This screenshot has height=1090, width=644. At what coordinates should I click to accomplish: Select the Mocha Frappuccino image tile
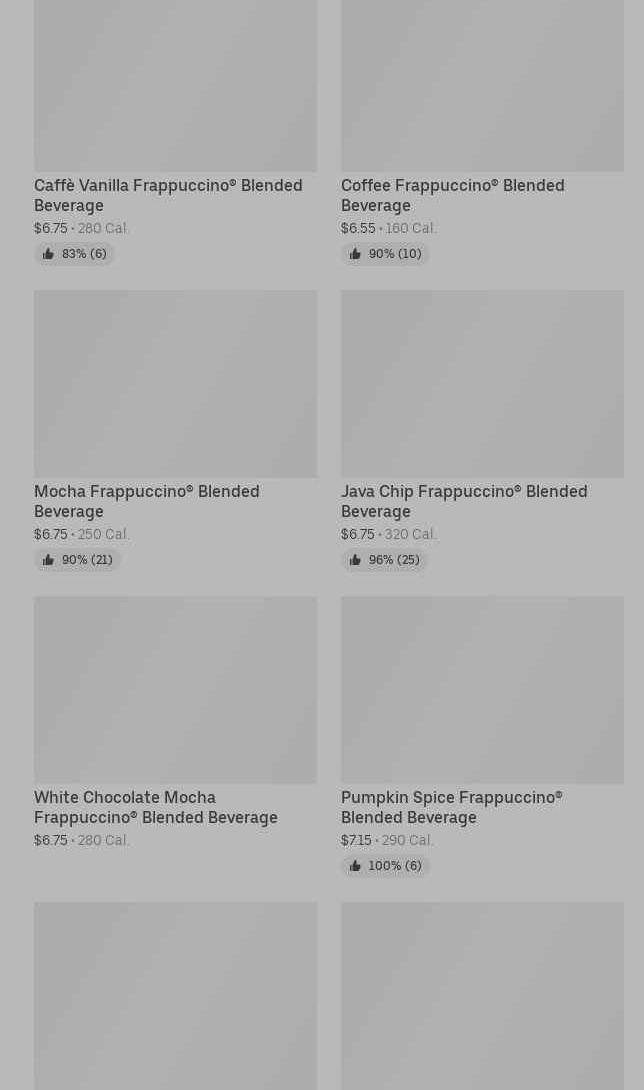(x=175, y=383)
